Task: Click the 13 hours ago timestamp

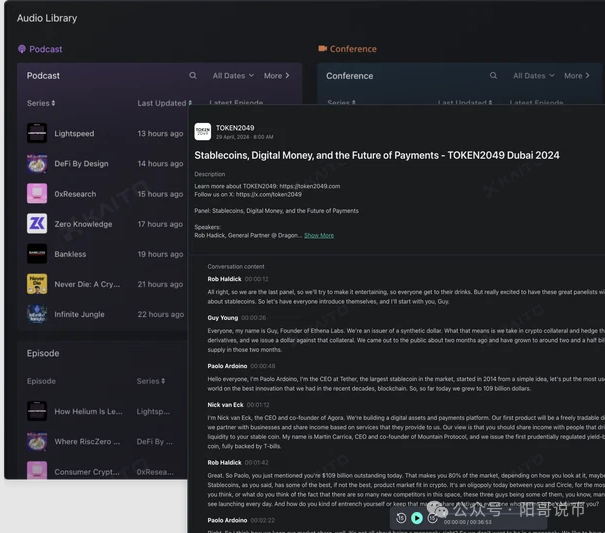Action: click(x=161, y=134)
